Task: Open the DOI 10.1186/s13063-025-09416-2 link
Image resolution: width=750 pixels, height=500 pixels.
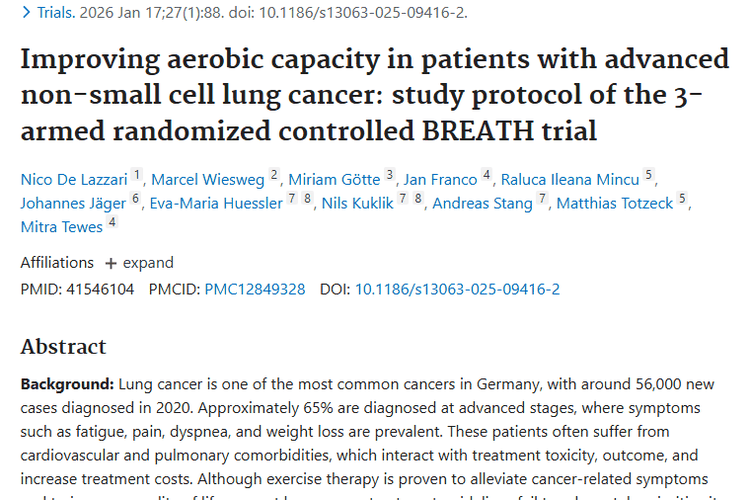Action: (x=457, y=289)
